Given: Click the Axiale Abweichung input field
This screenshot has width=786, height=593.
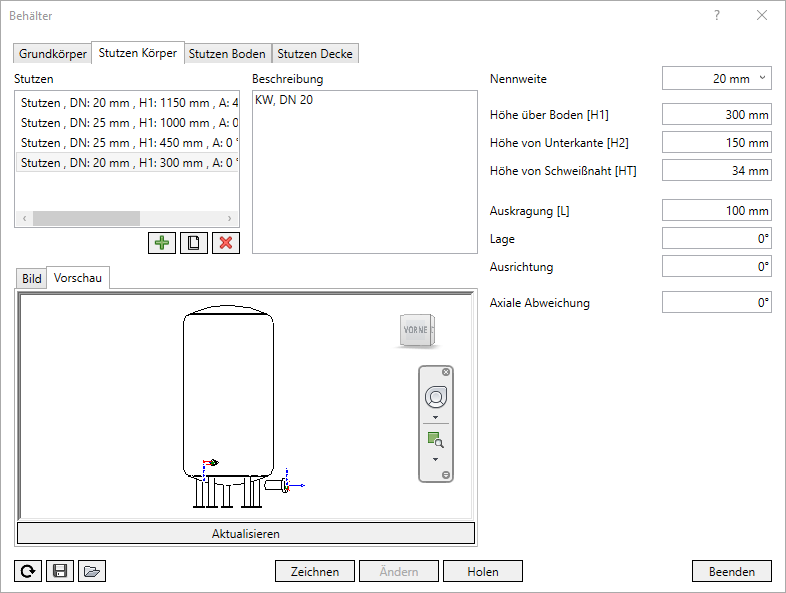Looking at the screenshot, I should pos(716,302).
